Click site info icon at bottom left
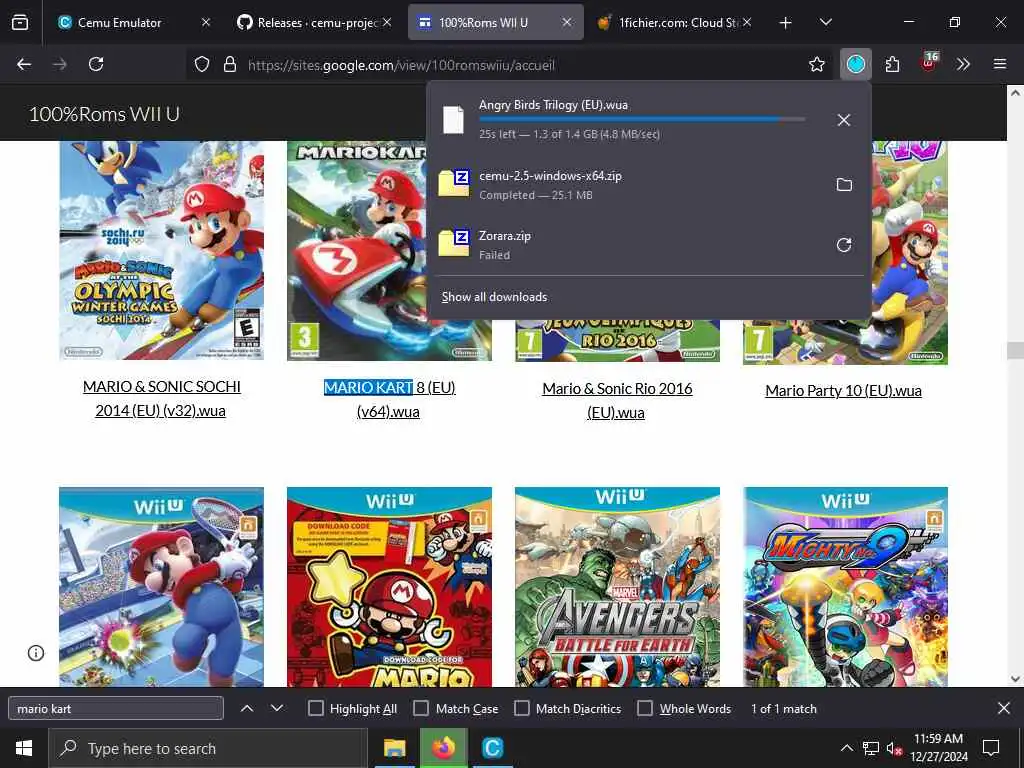The image size is (1024, 768). (x=36, y=652)
